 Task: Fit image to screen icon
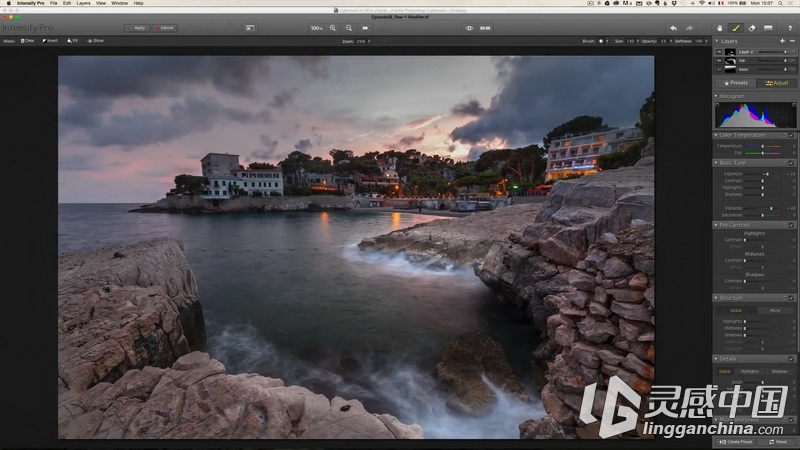tap(365, 28)
